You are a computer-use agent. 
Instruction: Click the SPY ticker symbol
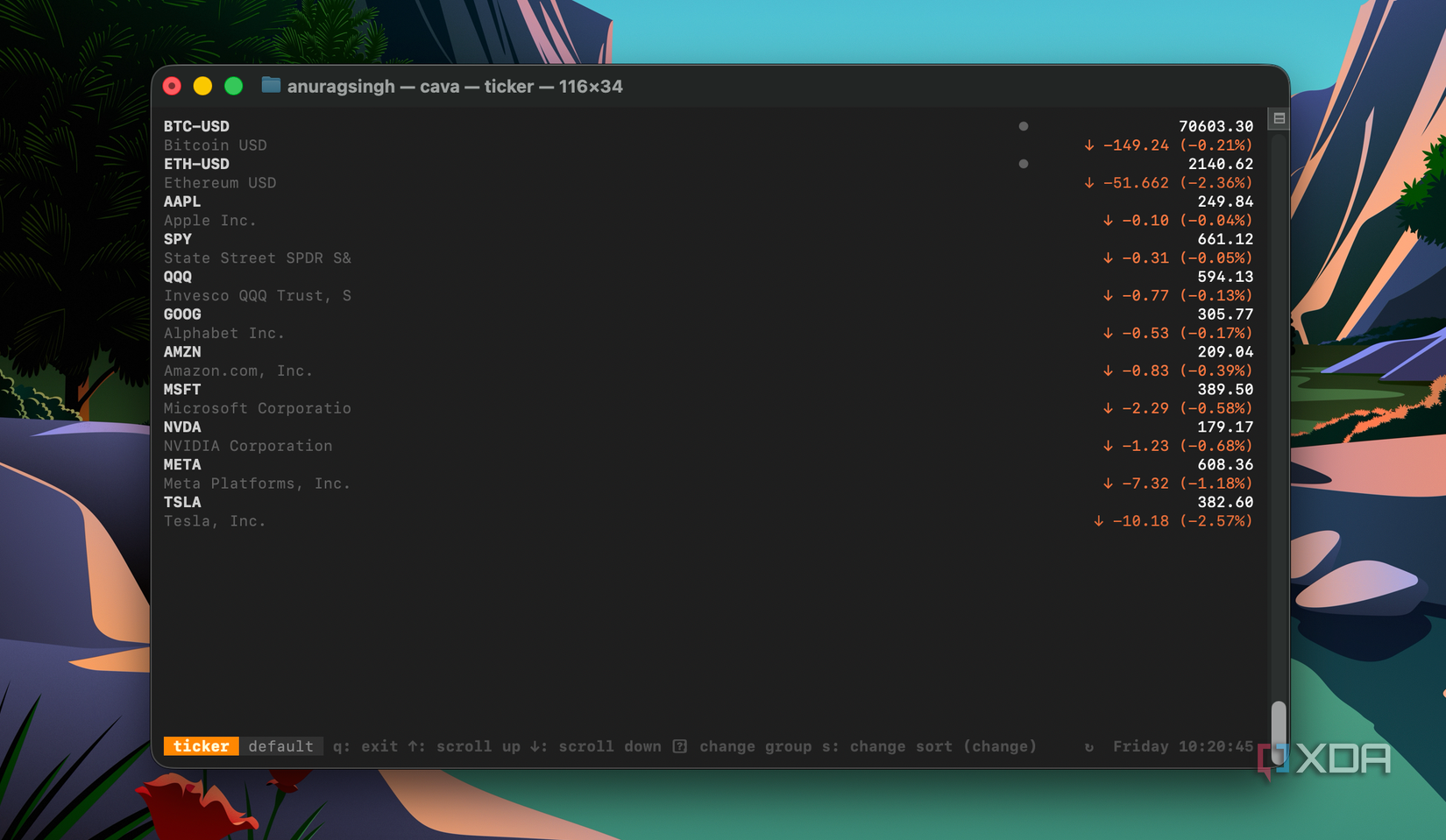[x=178, y=239]
